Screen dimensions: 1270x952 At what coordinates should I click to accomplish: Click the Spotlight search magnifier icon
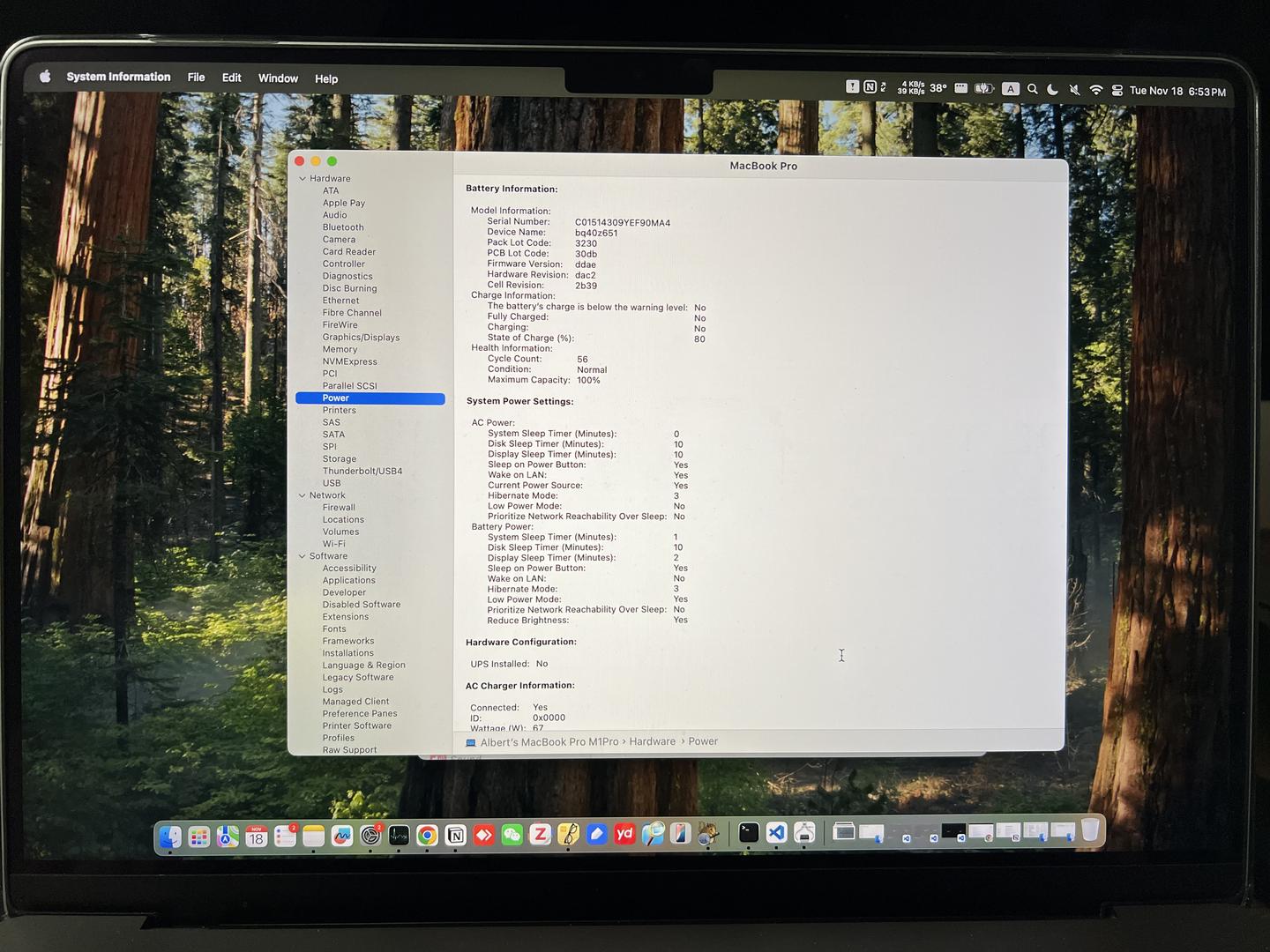[x=1032, y=89]
